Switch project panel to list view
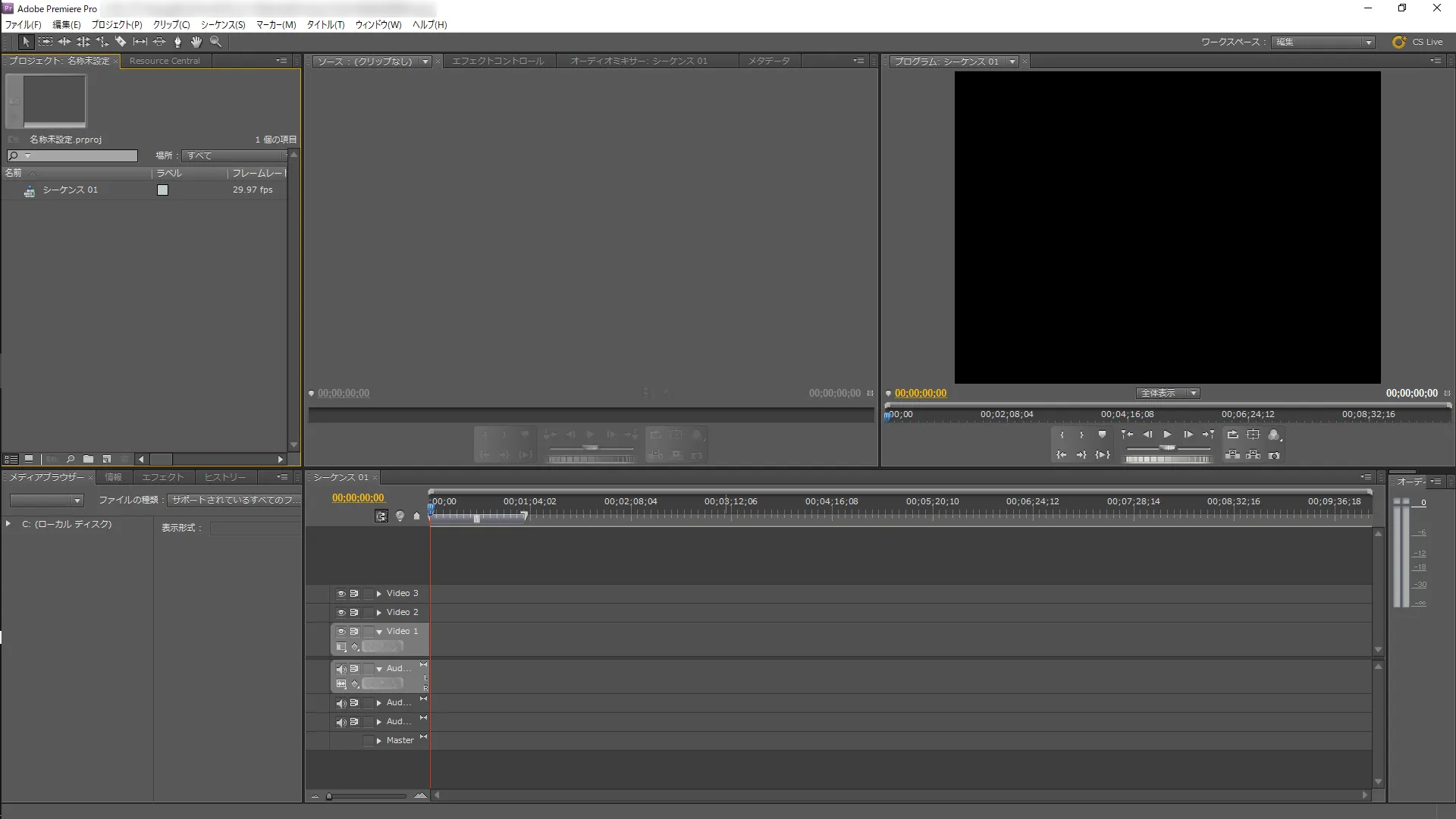The image size is (1456, 819). pyautogui.click(x=11, y=459)
